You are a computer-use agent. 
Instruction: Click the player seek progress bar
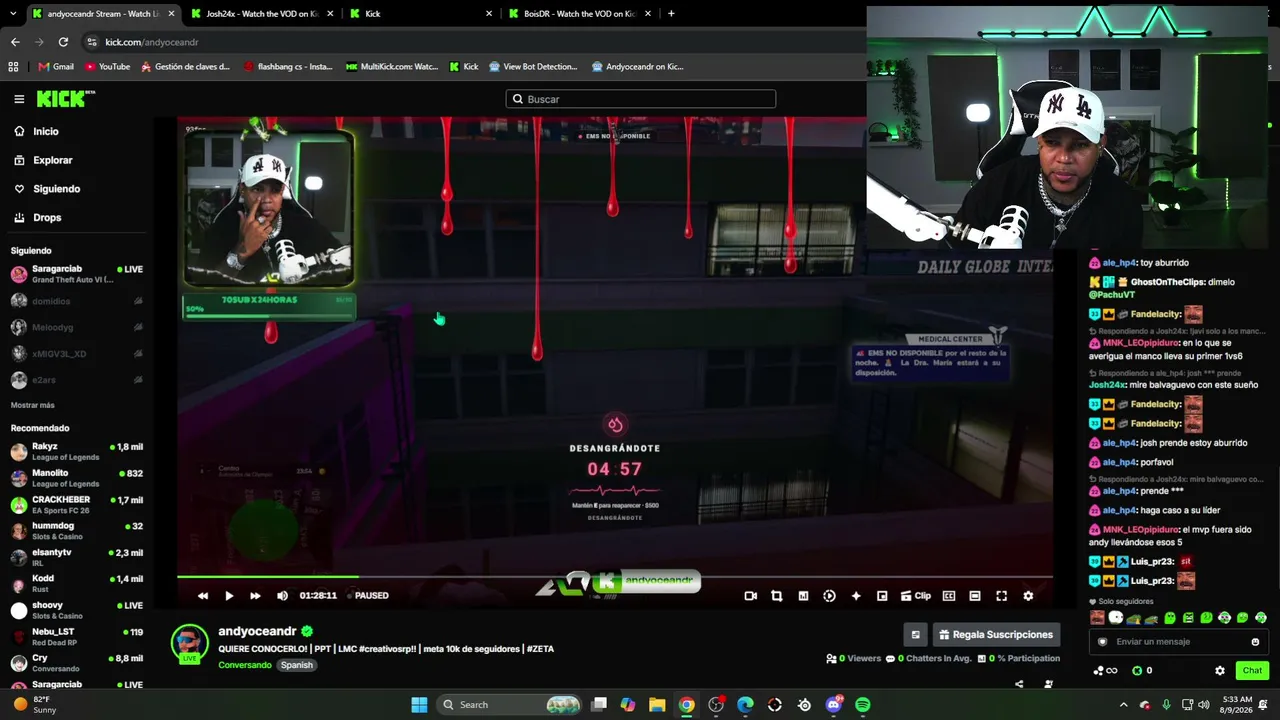(614, 577)
